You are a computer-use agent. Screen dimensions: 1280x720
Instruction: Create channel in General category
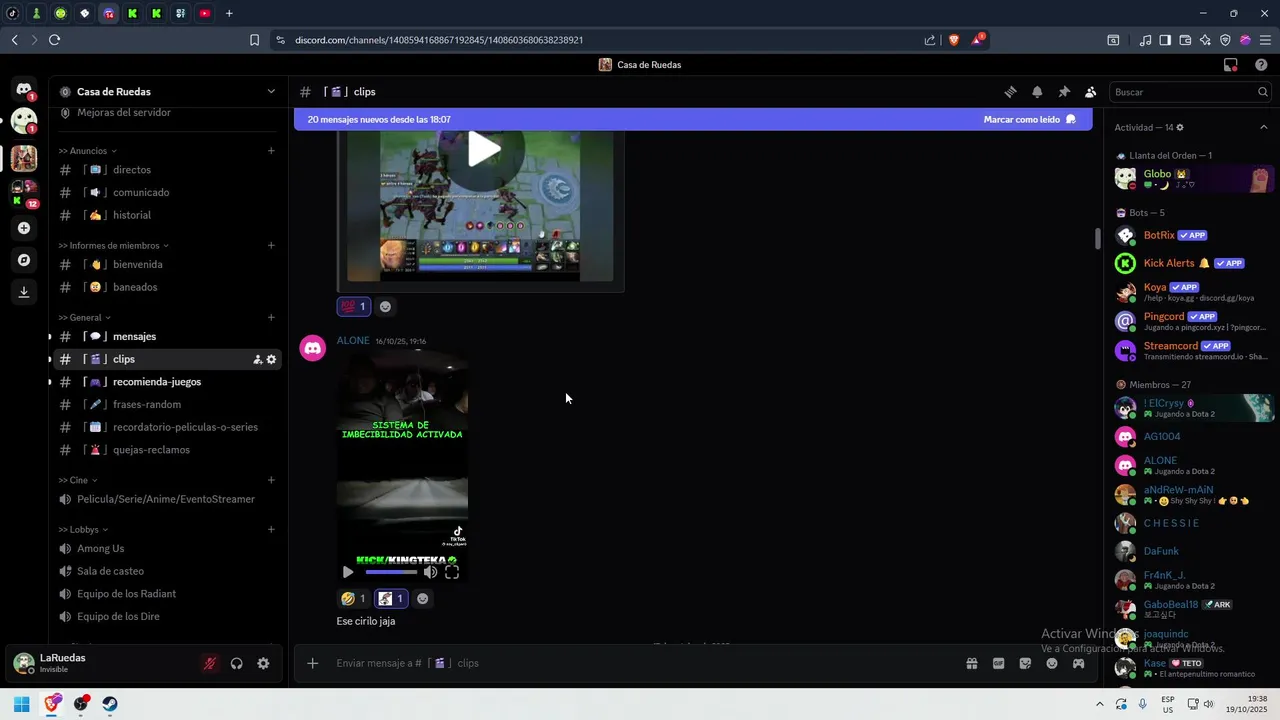point(271,318)
